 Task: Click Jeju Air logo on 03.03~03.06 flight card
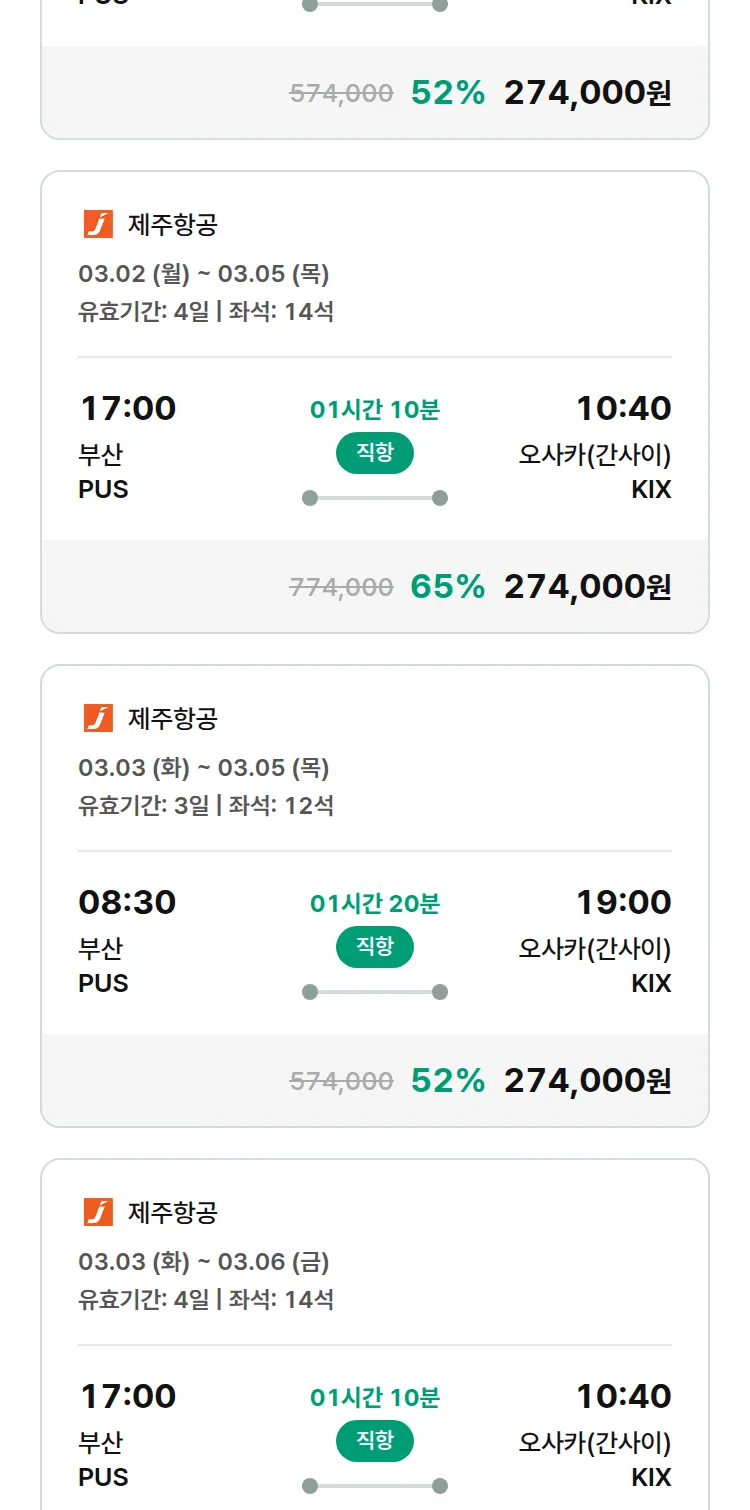[98, 1212]
